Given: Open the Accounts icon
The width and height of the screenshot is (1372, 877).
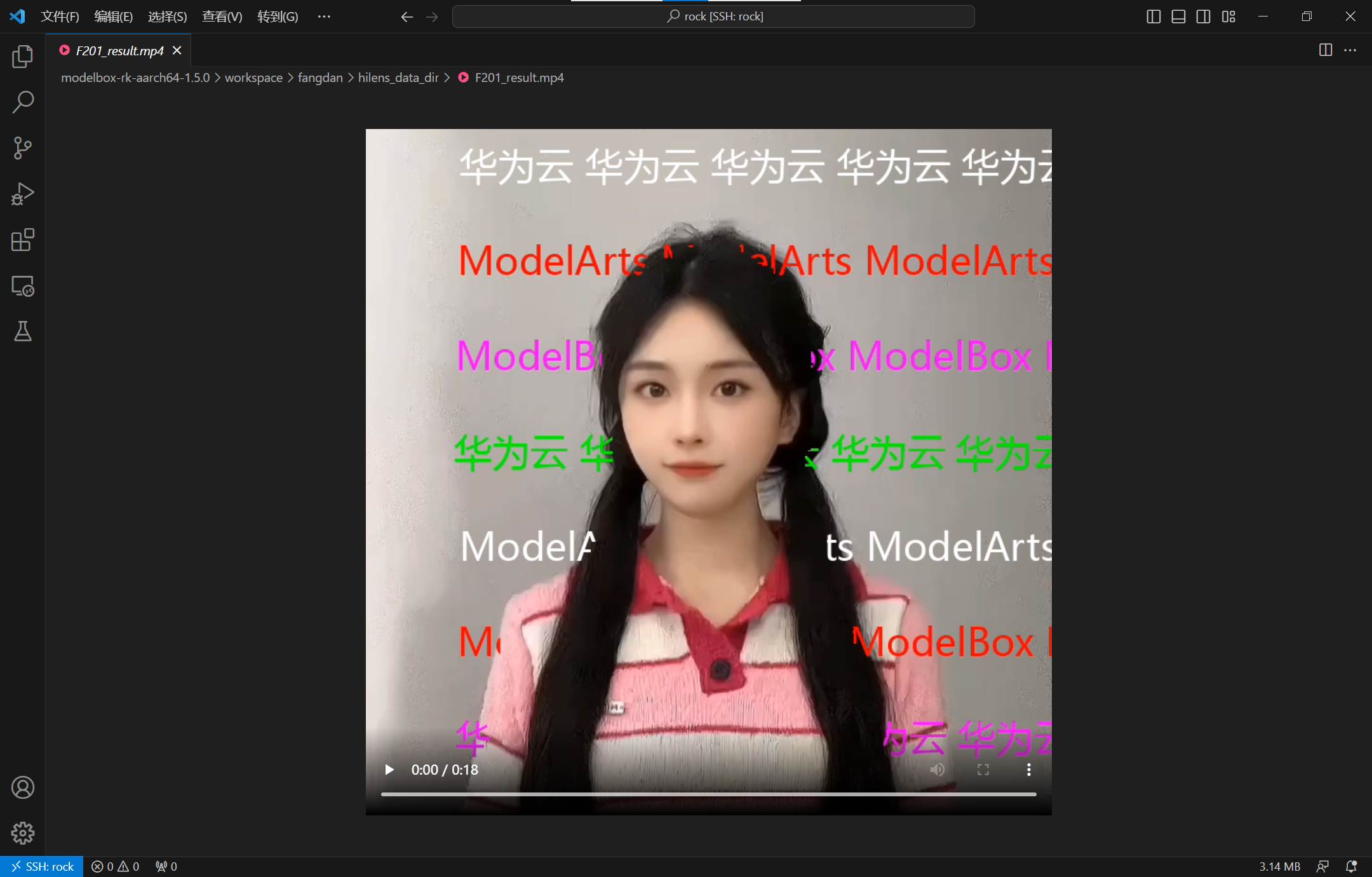Looking at the screenshot, I should [x=23, y=787].
